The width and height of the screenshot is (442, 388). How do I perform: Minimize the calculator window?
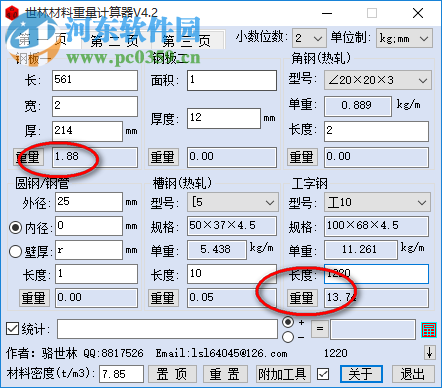click(327, 13)
